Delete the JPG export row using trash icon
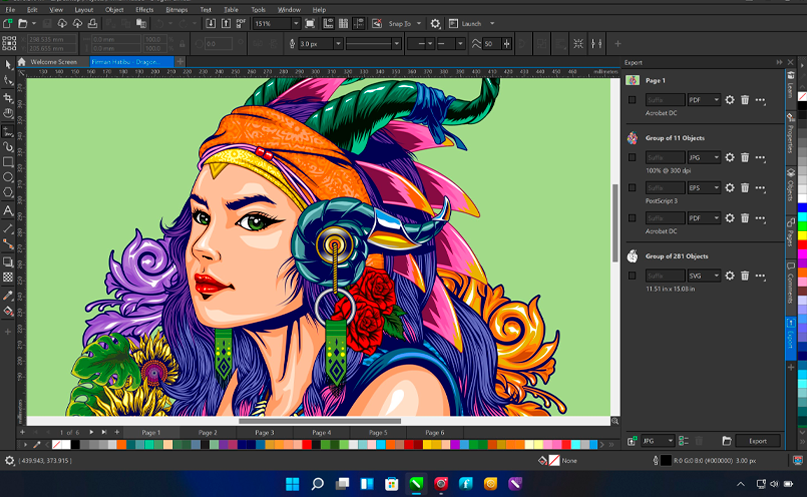Image resolution: width=807 pixels, height=497 pixels. click(745, 157)
